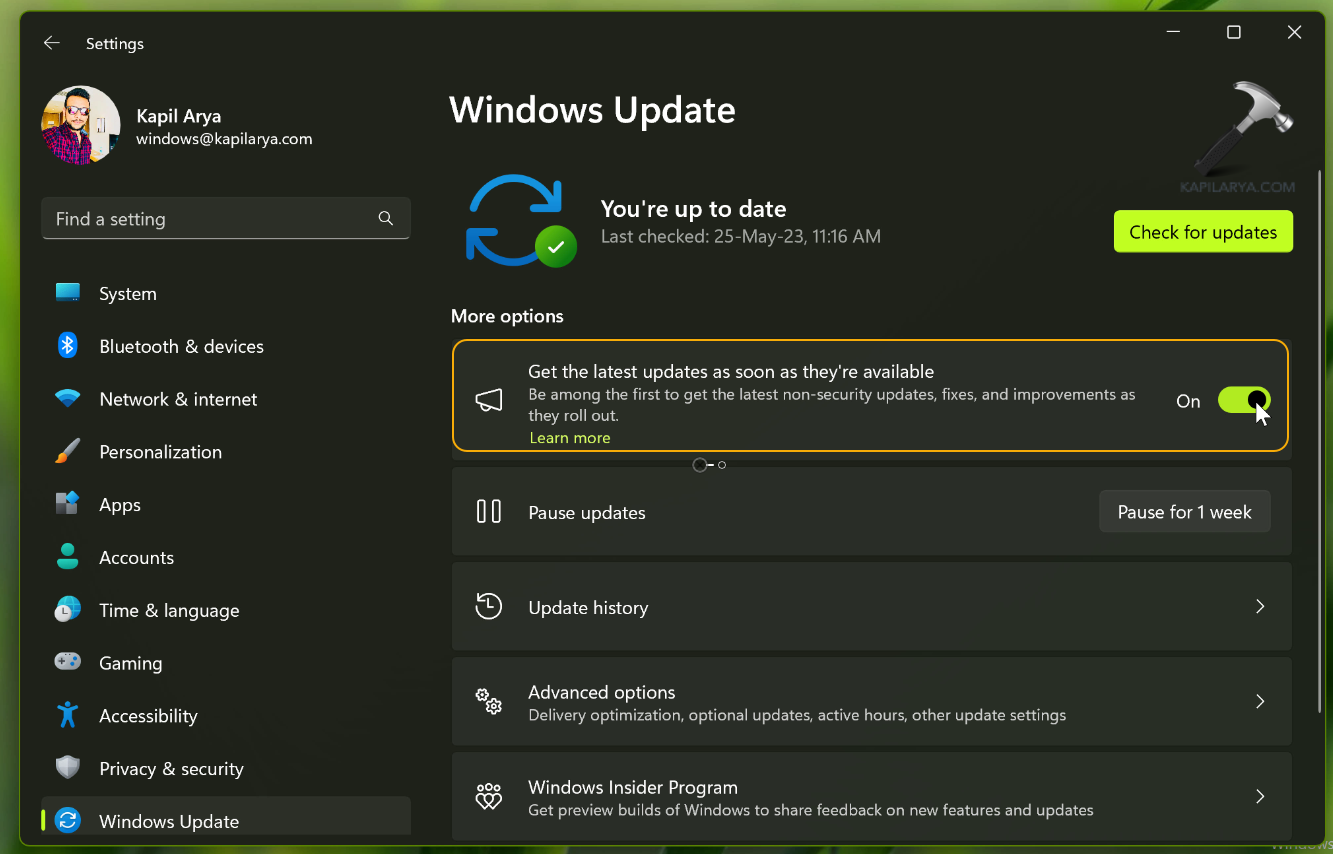Click Pause for 1 week button
Screen dimensions: 1333x854
tap(1184, 512)
